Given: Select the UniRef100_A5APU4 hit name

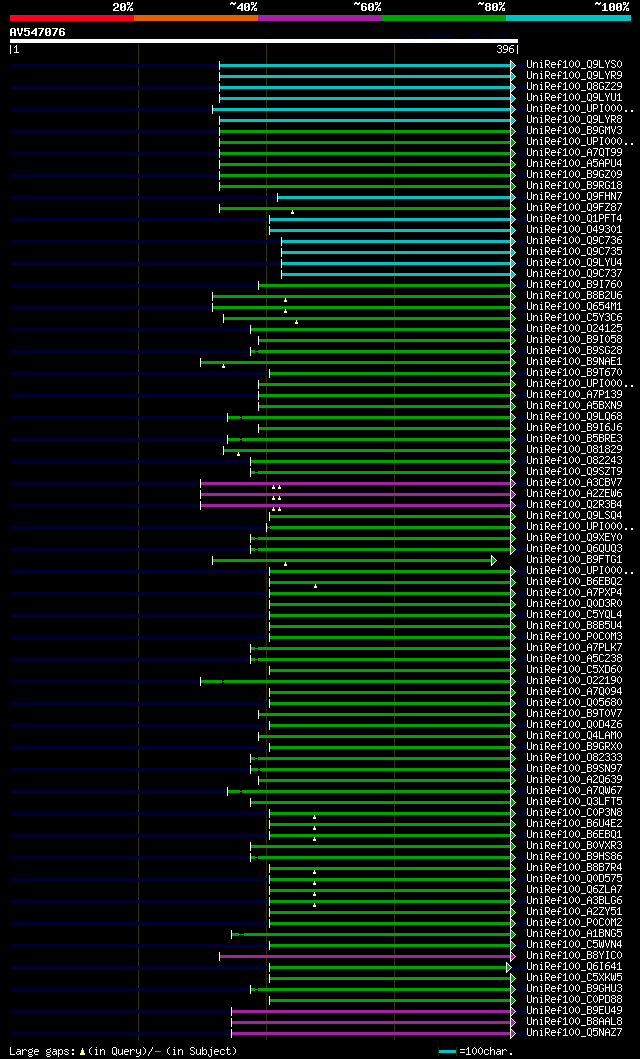Looking at the screenshot, I should tap(575, 163).
